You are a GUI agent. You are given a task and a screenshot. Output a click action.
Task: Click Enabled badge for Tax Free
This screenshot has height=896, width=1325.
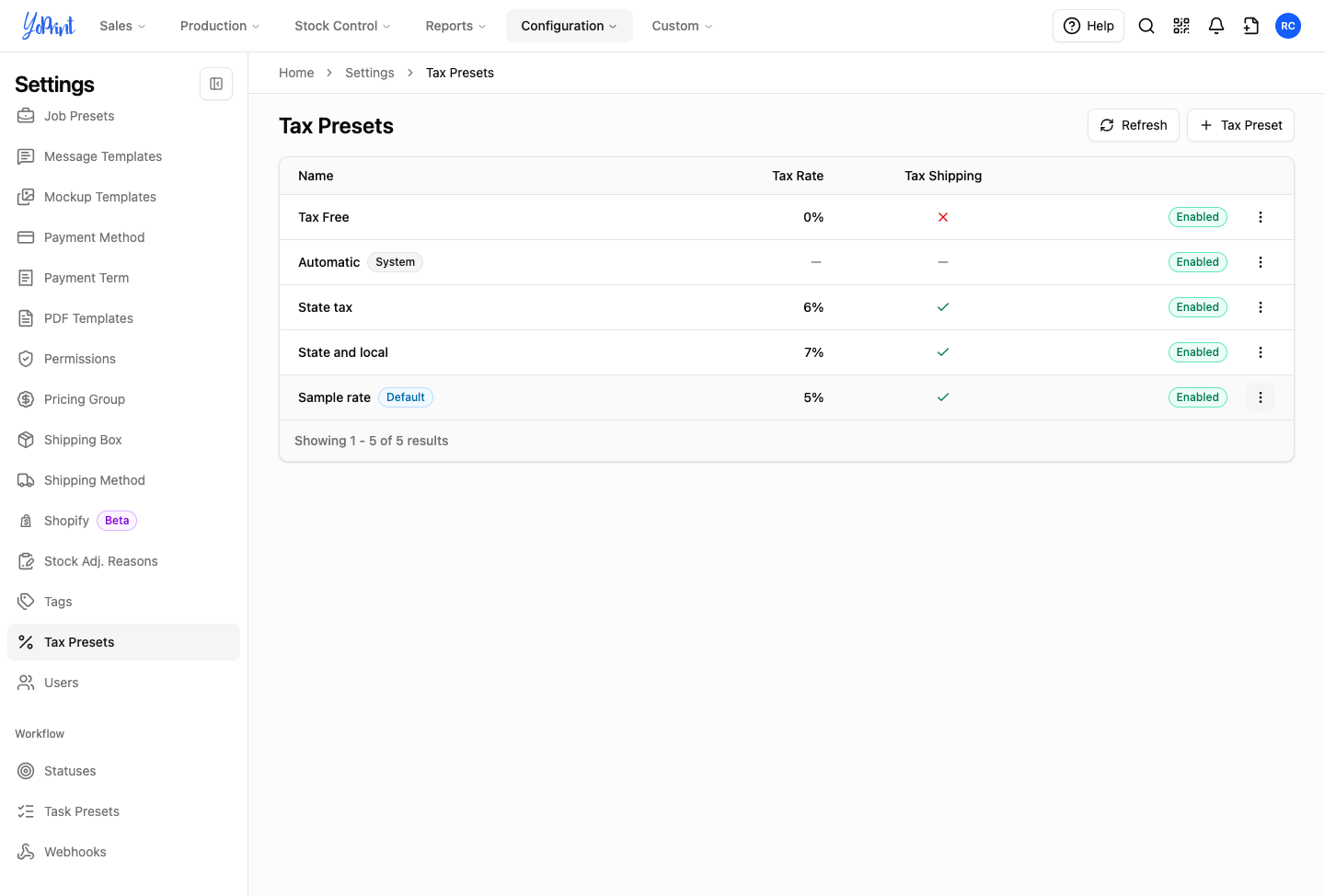click(x=1198, y=217)
